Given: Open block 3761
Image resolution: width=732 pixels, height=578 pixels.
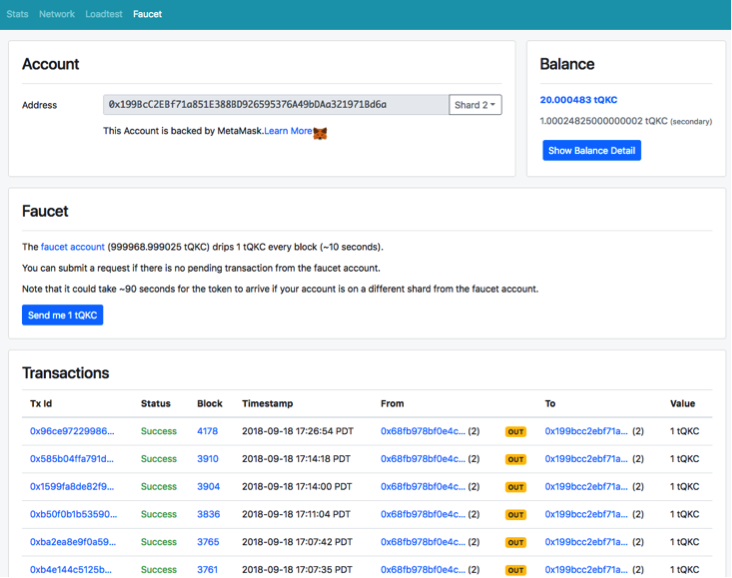Looking at the screenshot, I should click(207, 570).
